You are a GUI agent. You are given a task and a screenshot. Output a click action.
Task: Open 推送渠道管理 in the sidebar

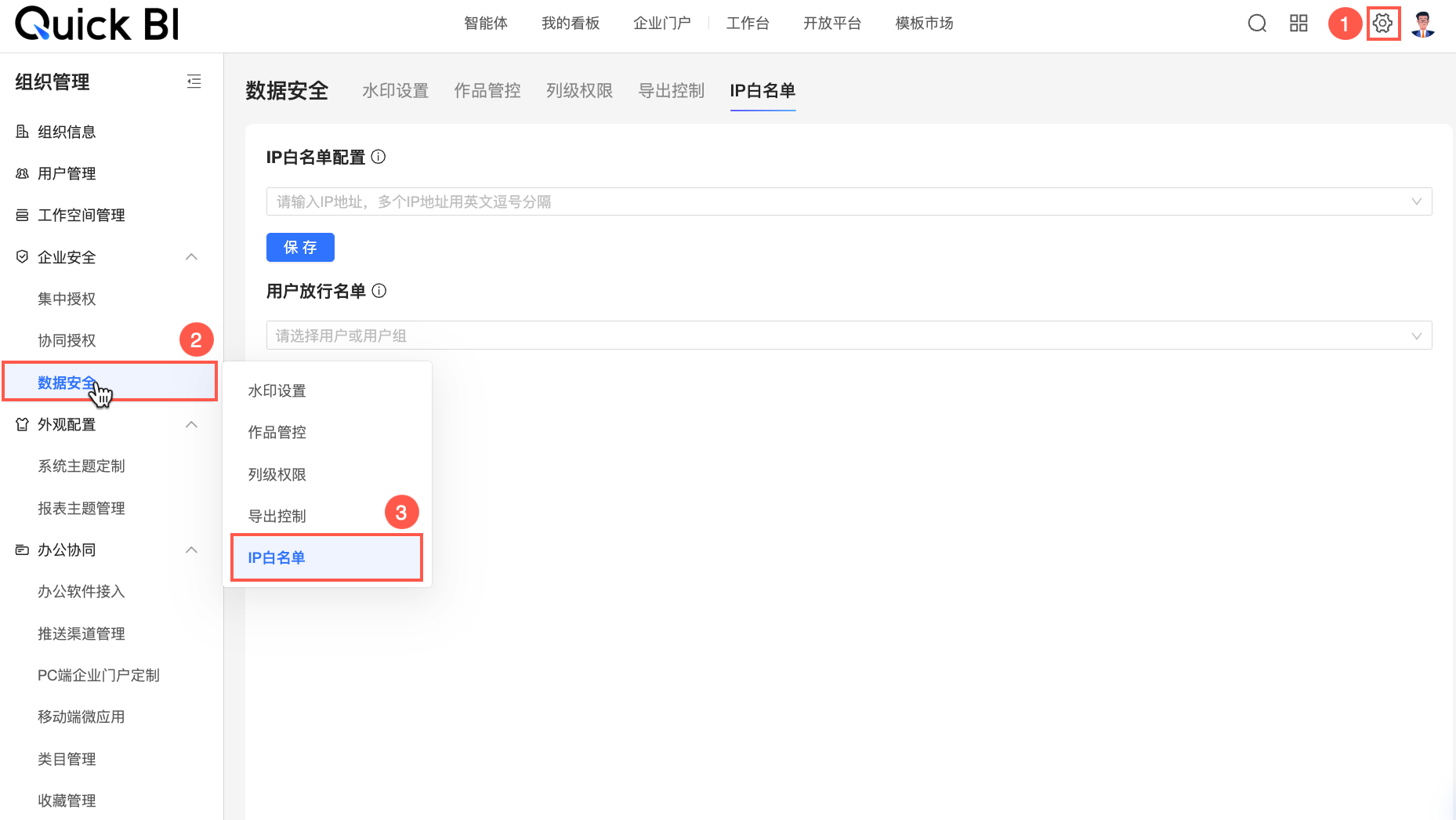tap(81, 633)
